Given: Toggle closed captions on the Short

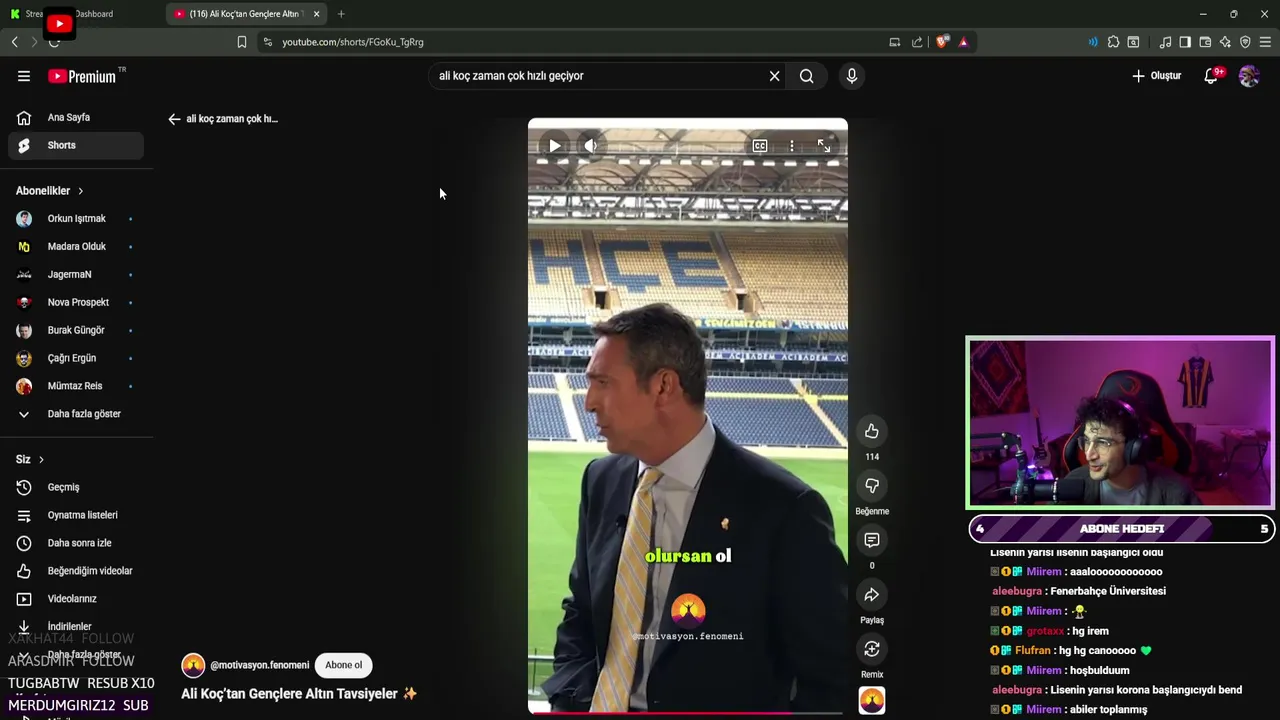Looking at the screenshot, I should (x=760, y=146).
